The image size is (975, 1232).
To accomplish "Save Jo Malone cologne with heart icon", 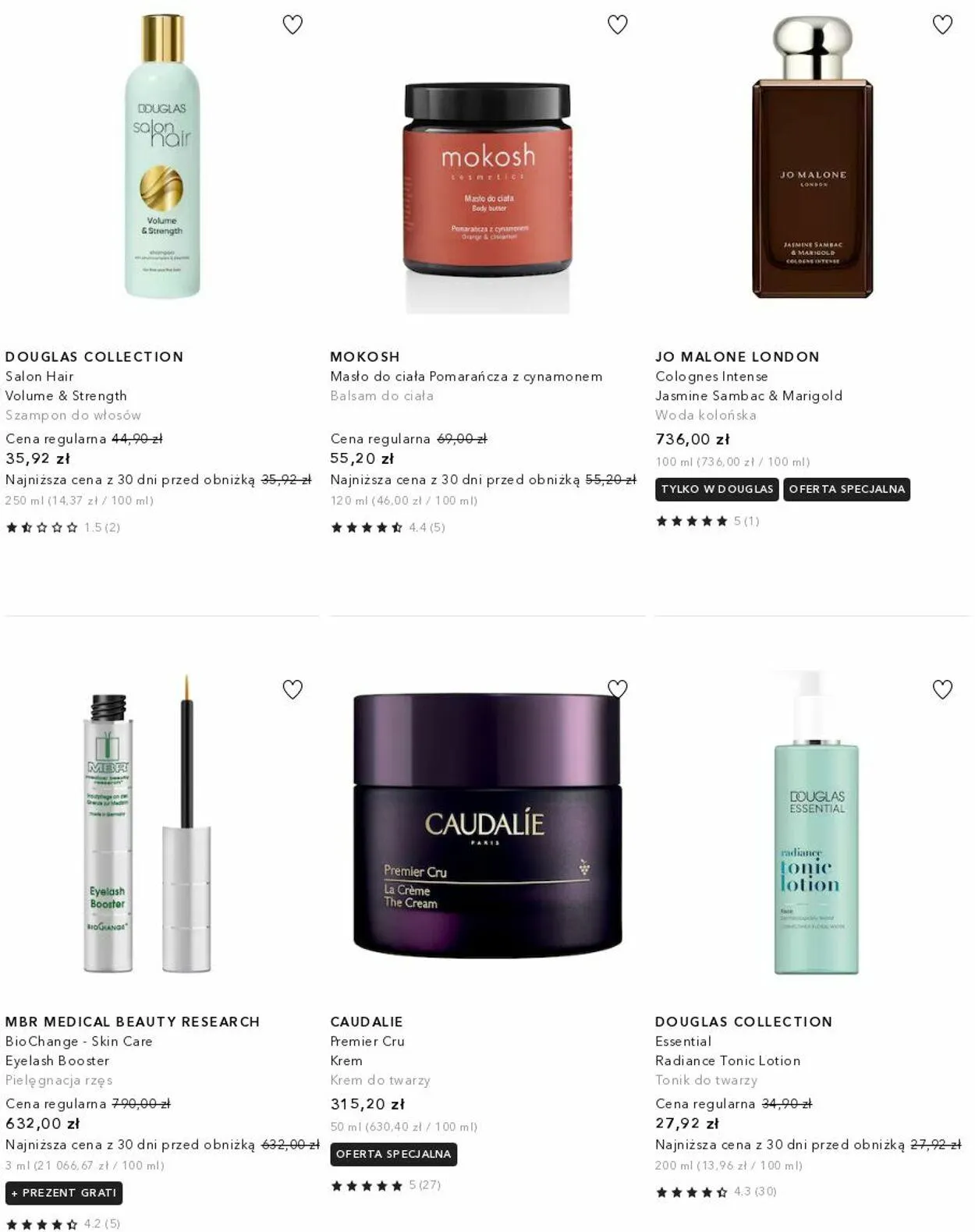I will [942, 25].
